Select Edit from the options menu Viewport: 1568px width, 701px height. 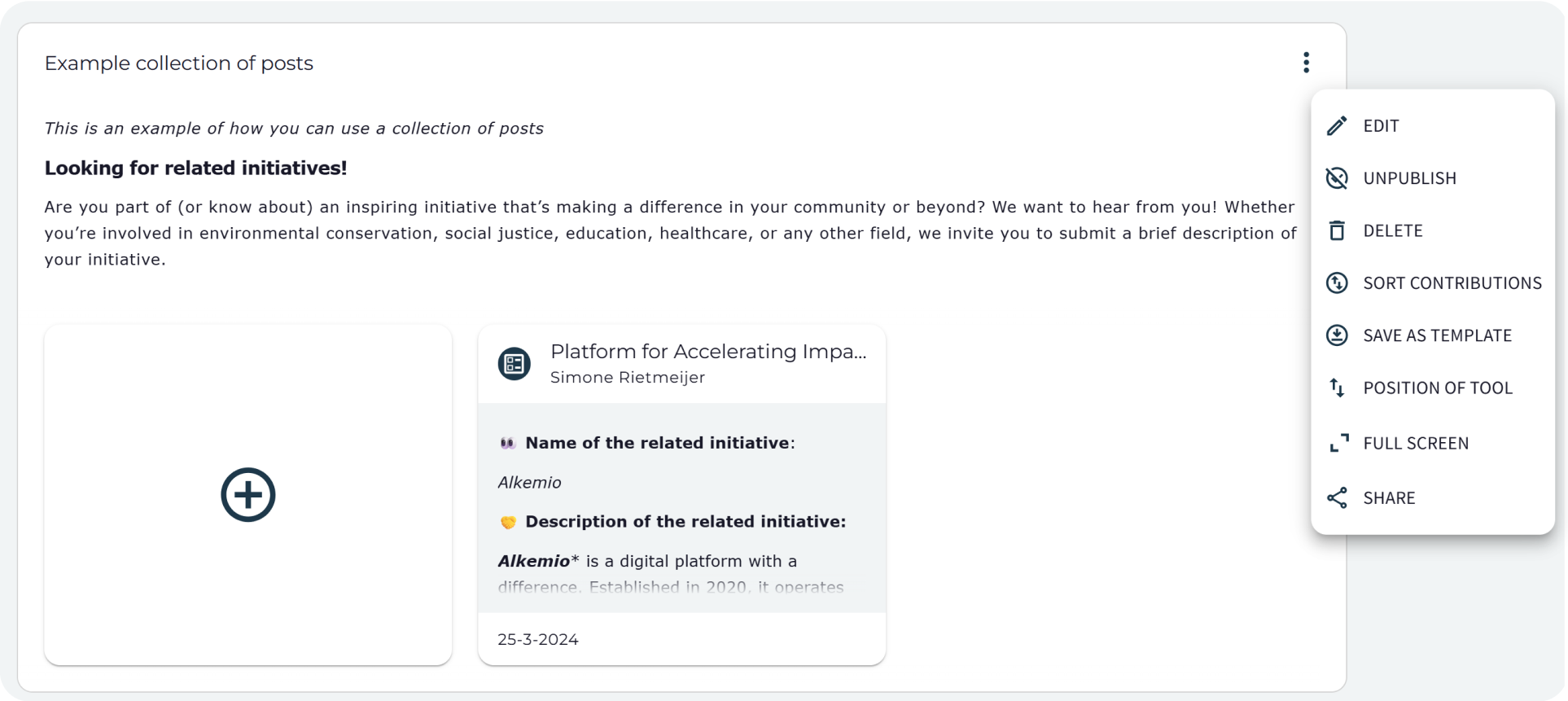[x=1382, y=126]
